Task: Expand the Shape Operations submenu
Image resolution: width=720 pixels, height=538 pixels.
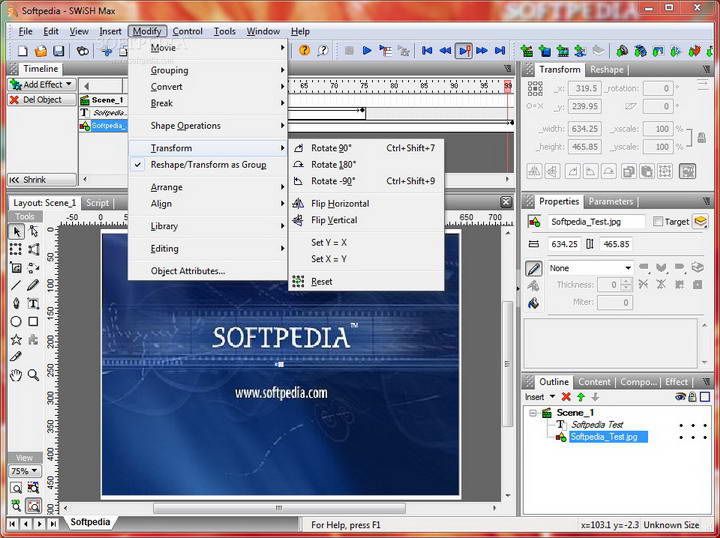Action: (x=208, y=126)
